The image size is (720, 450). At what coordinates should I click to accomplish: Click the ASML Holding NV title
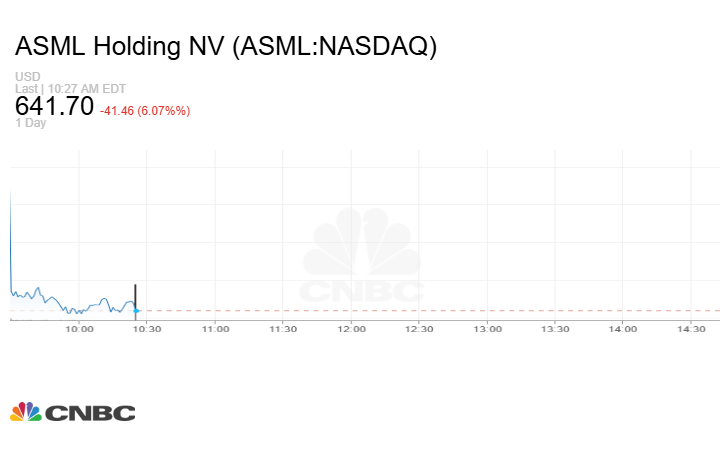(x=226, y=47)
